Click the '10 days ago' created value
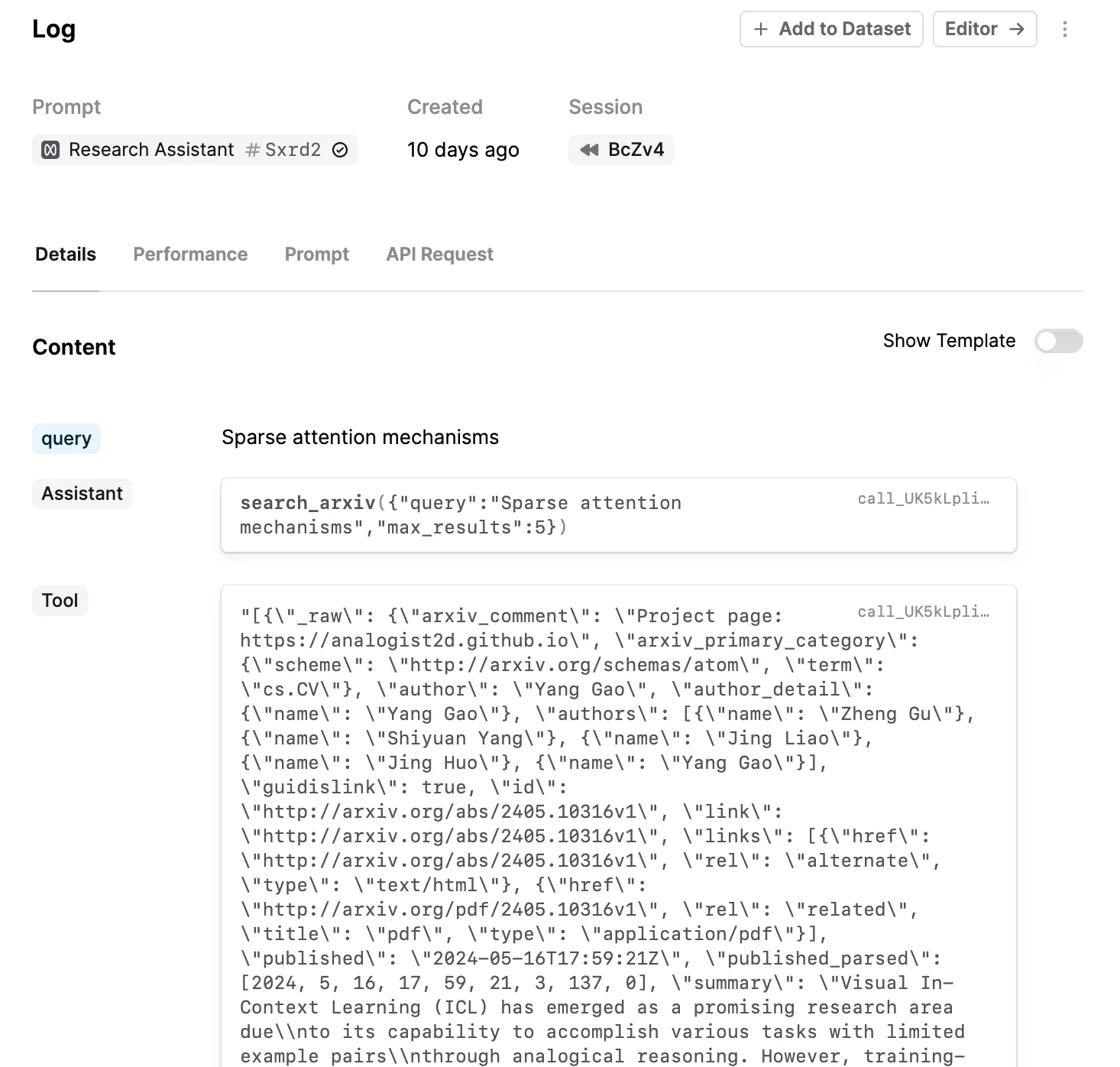Screen dimensions: 1120x1067 [x=463, y=150]
